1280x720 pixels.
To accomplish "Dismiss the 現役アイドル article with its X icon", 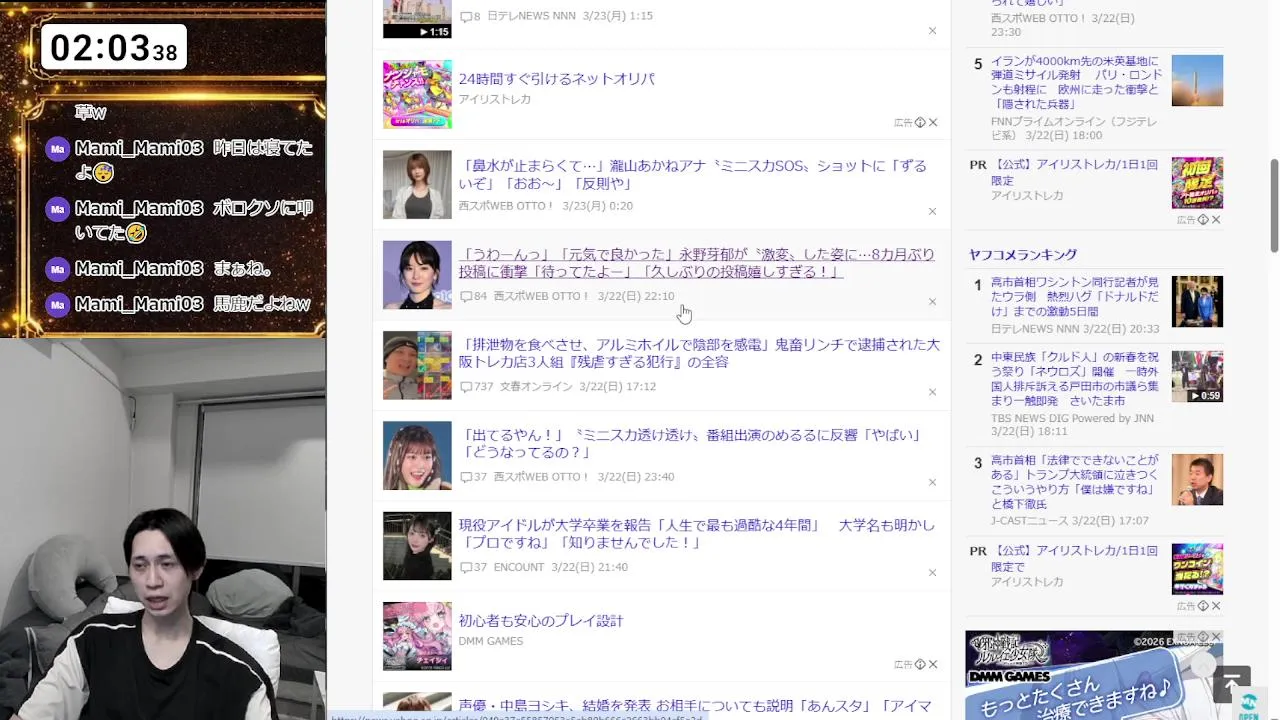I will coord(932,572).
